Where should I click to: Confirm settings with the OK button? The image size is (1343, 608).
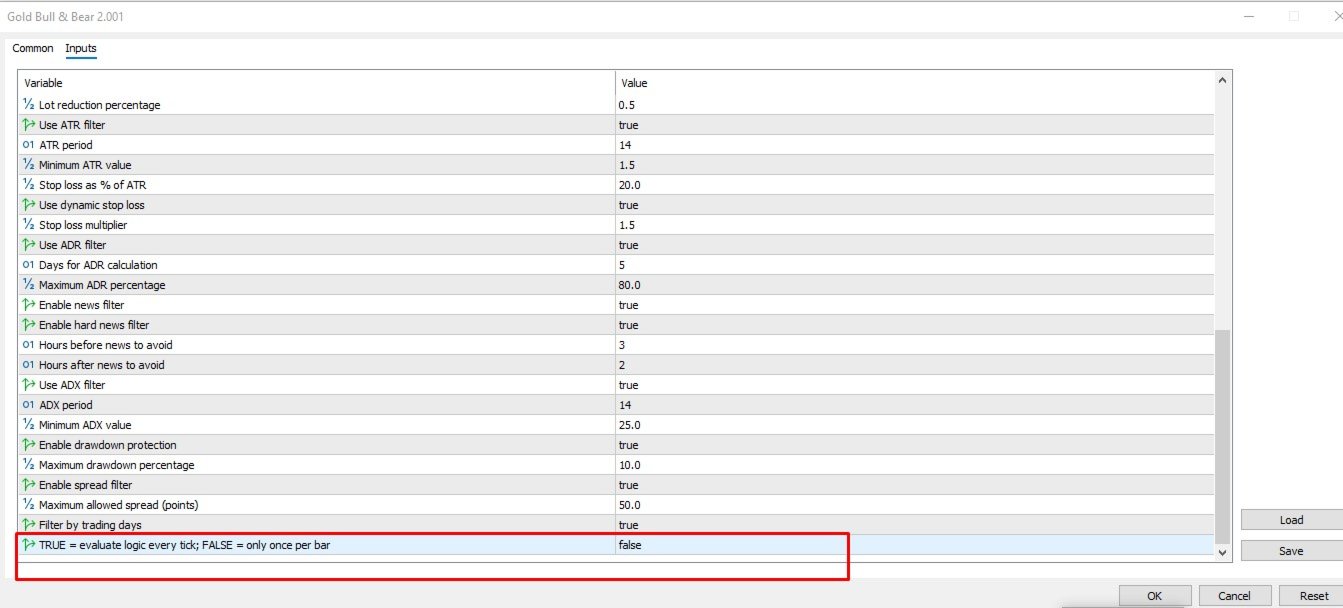coord(1155,596)
